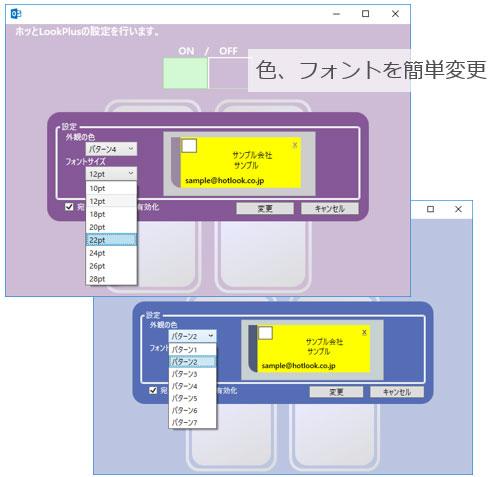Minimize the purple settings window

point(337,14)
